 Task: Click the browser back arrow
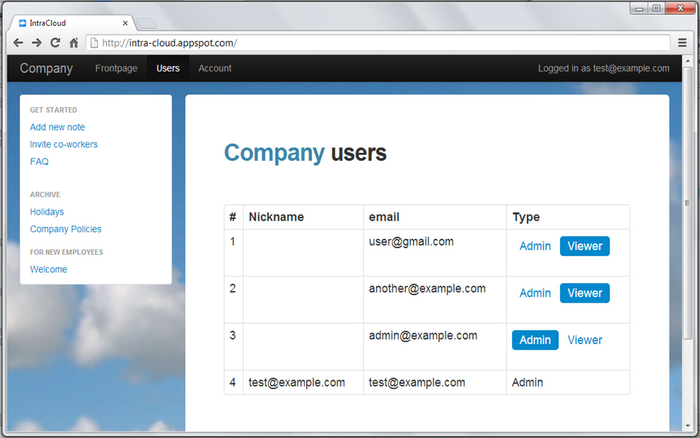pyautogui.click(x=18, y=43)
